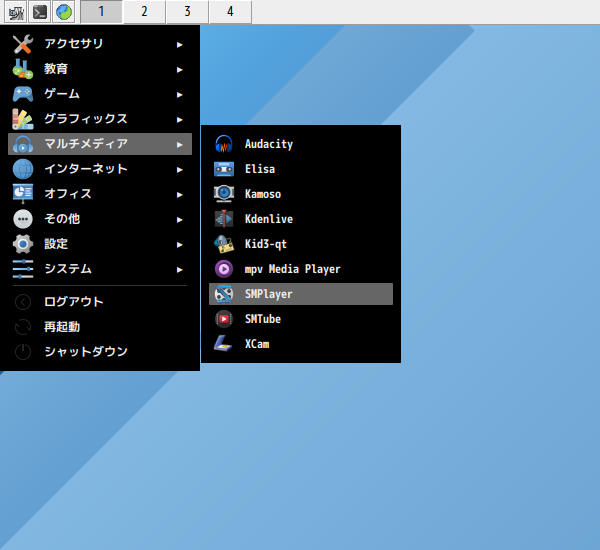The height and width of the screenshot is (550, 600).
Task: Launch the highlighted SMPlayer entry
Action: pos(301,294)
